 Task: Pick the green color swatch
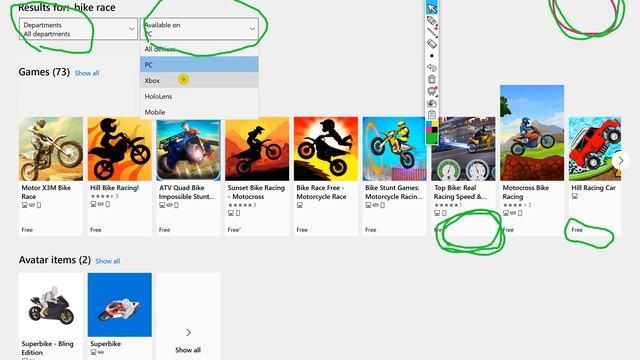coord(432,138)
